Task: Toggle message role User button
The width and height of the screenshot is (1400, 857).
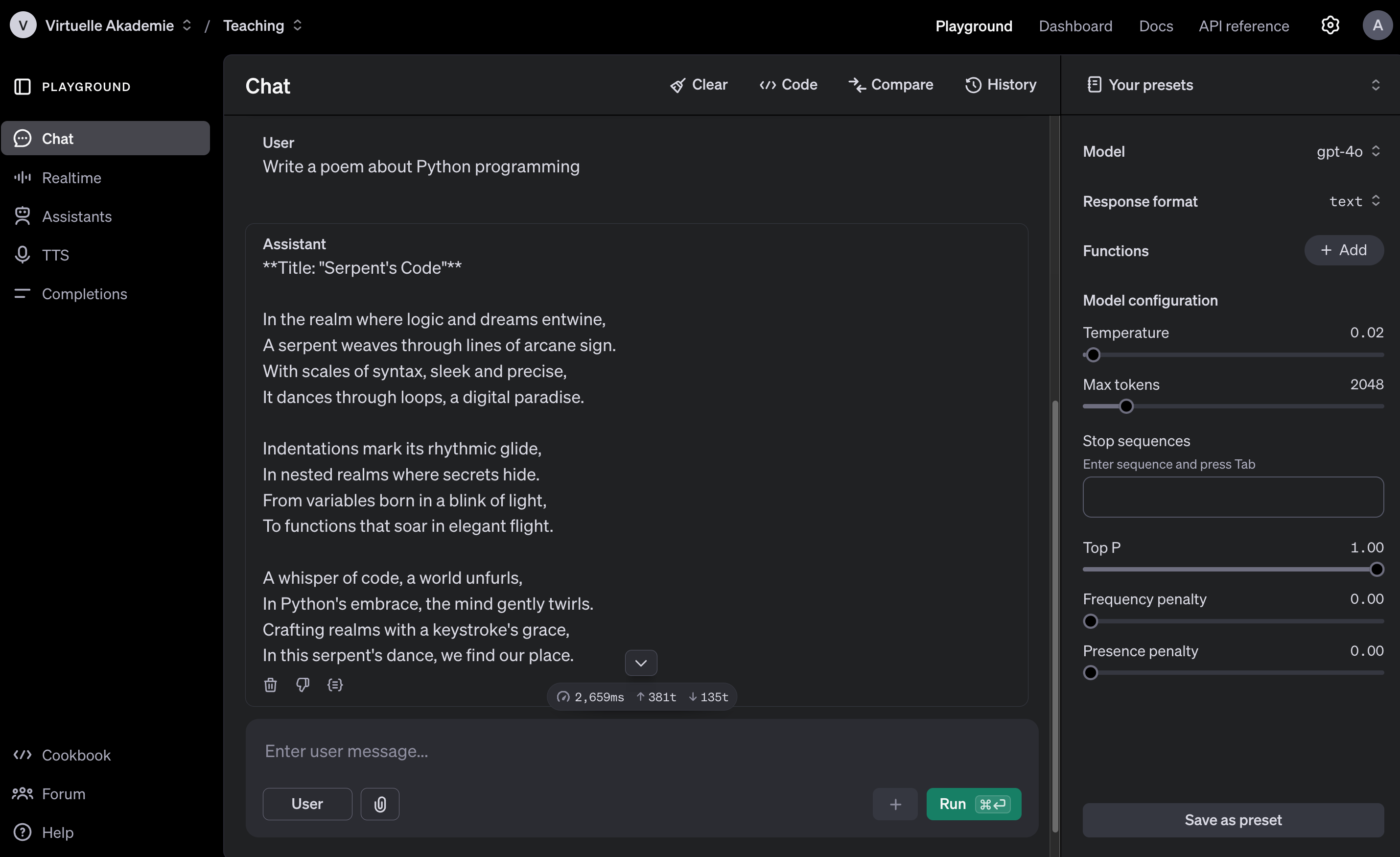Action: pos(307,804)
